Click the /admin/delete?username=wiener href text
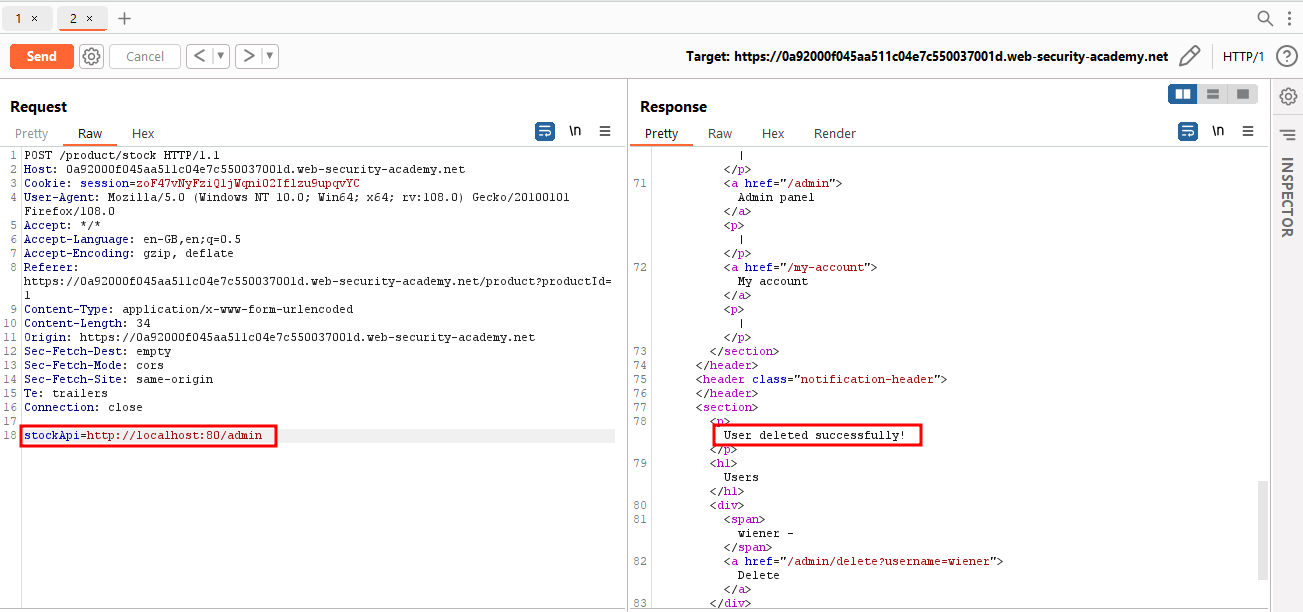The height and width of the screenshot is (612, 1303). pos(891,562)
